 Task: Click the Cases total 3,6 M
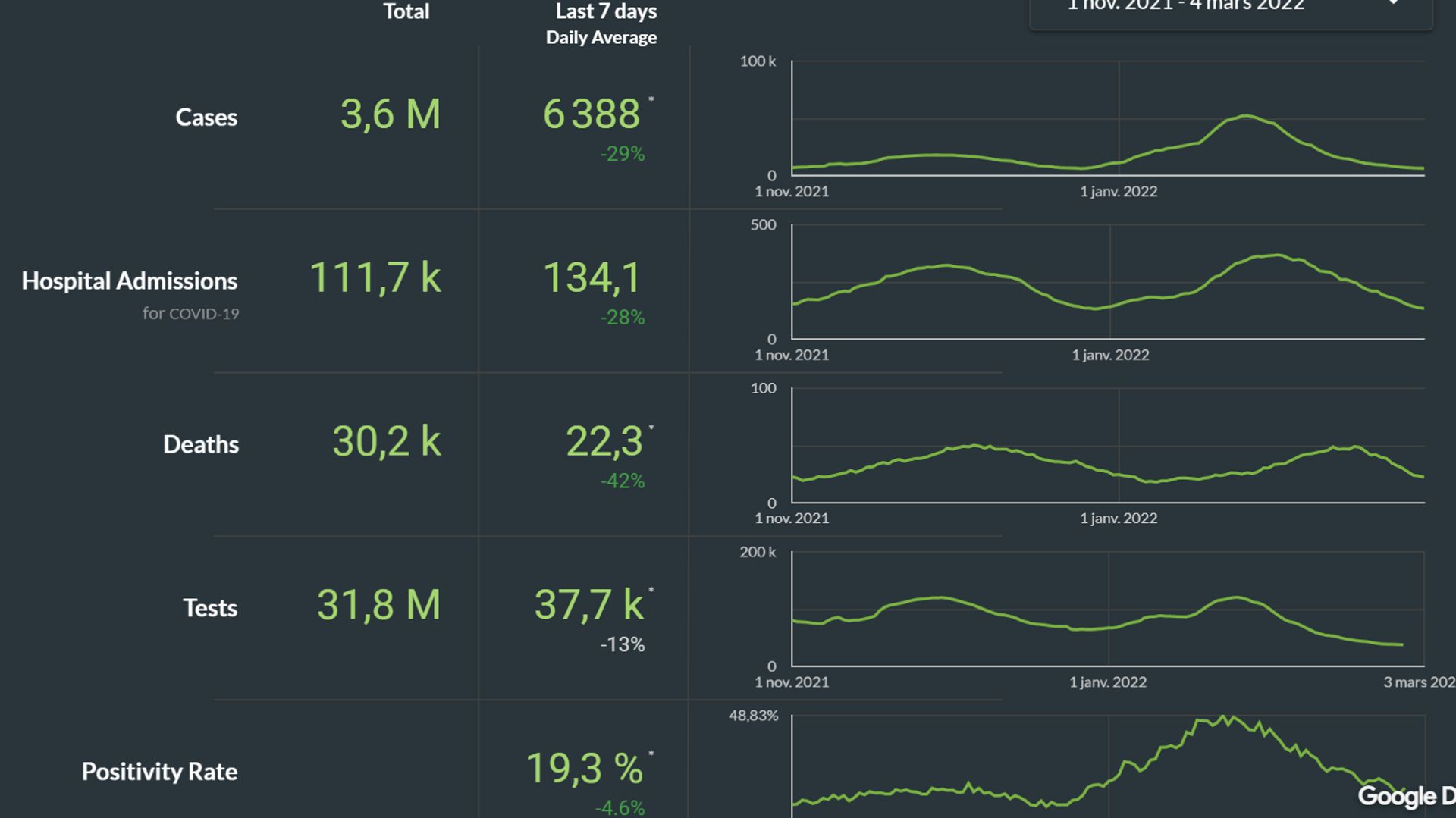click(390, 115)
